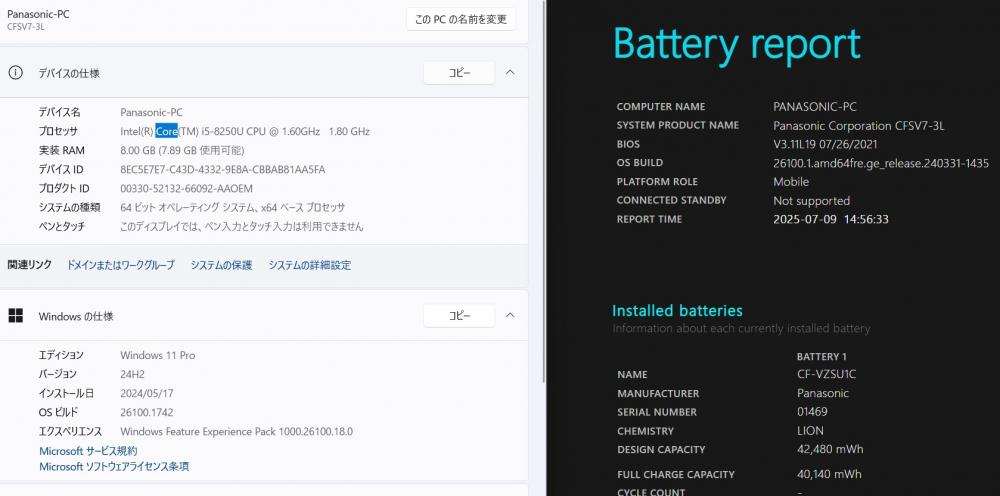Collapse the デバイスの仕様 section chevron
1000x496 pixels.
pos(510,73)
